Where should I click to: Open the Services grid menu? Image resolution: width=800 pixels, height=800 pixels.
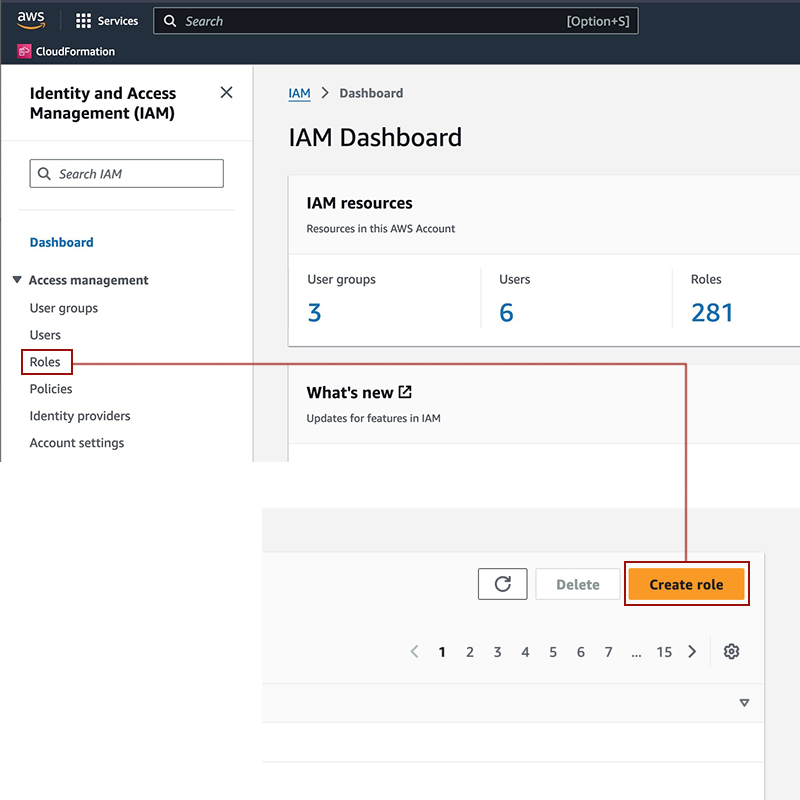coord(84,21)
